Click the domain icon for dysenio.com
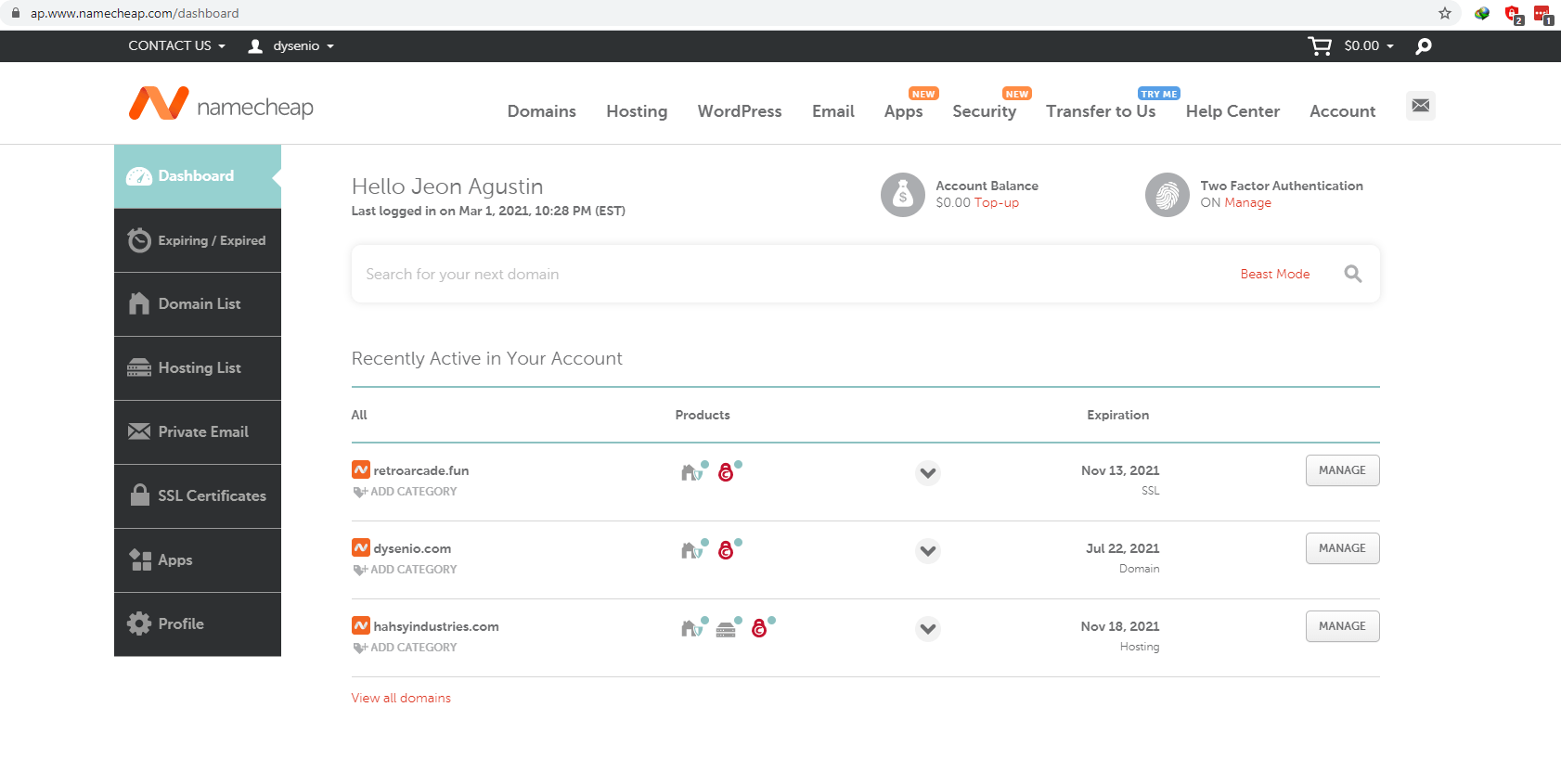 693,549
